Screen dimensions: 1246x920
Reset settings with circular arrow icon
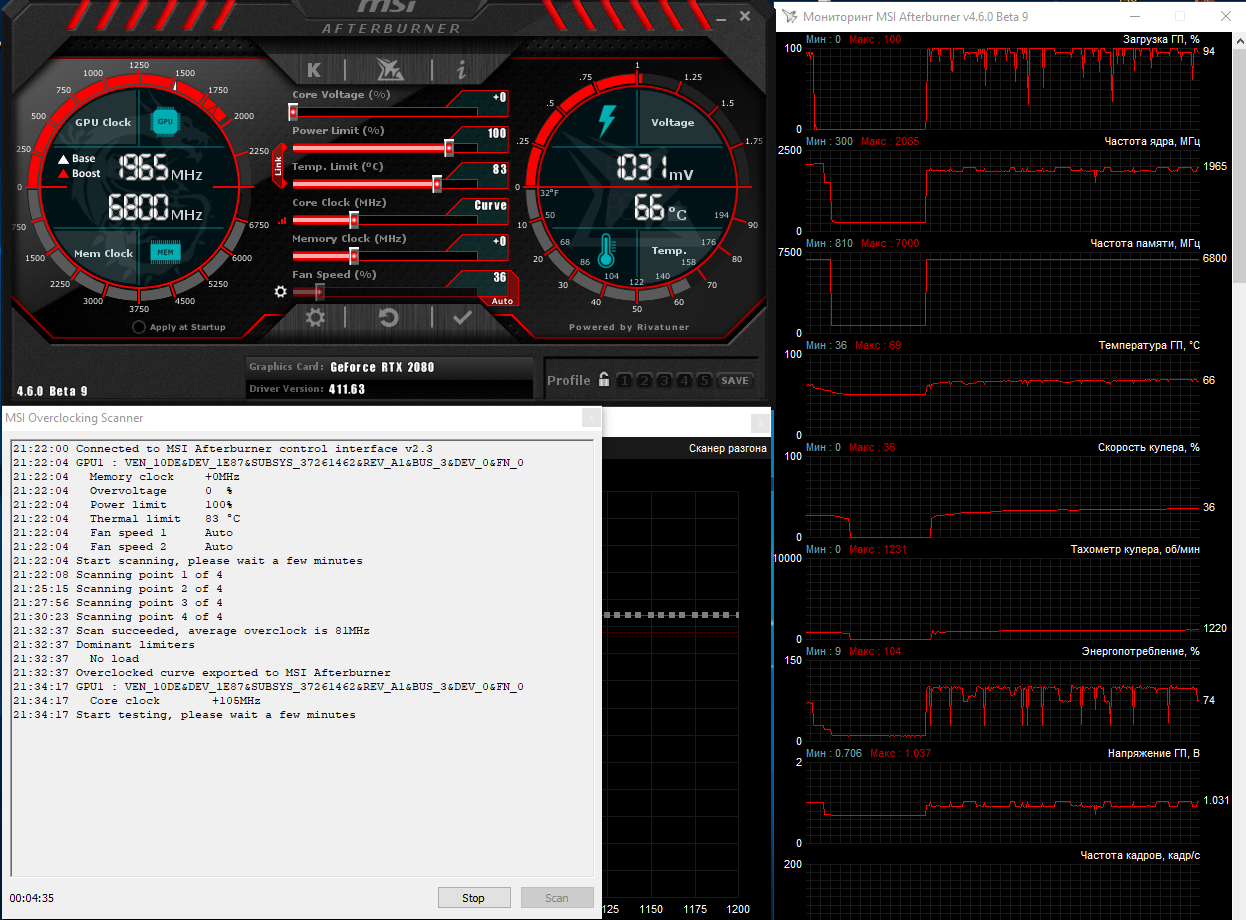click(388, 318)
